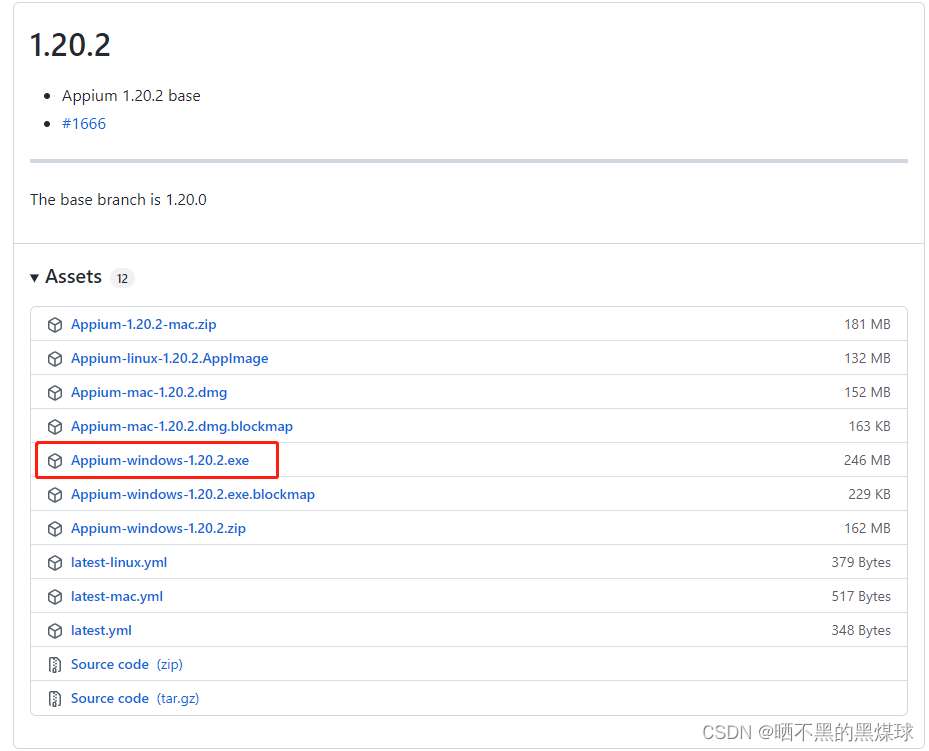Click the package icon beside Appium-mac-1.20.2.dmg

click(x=55, y=393)
